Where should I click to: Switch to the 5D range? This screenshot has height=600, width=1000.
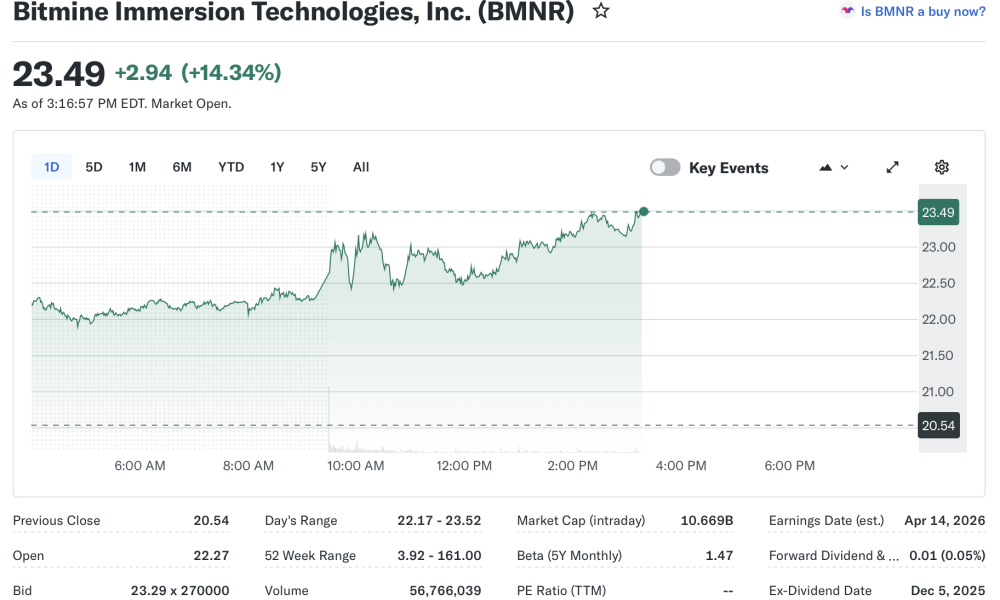click(94, 167)
